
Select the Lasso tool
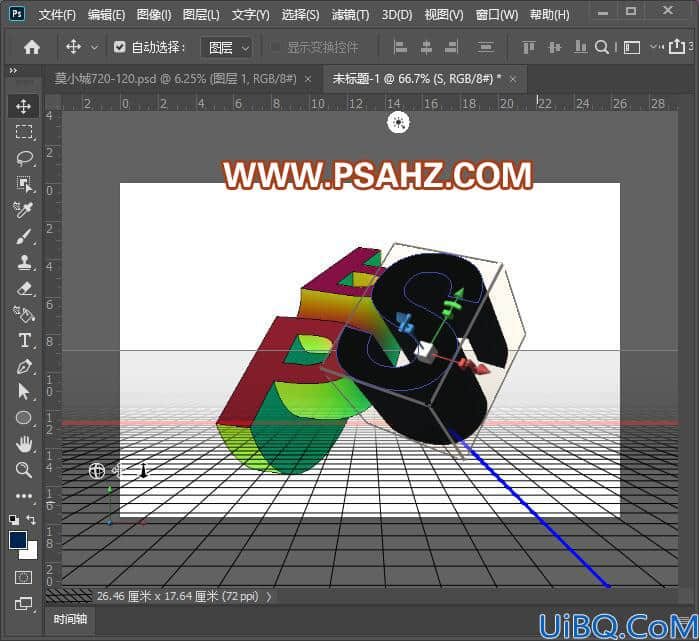point(24,158)
